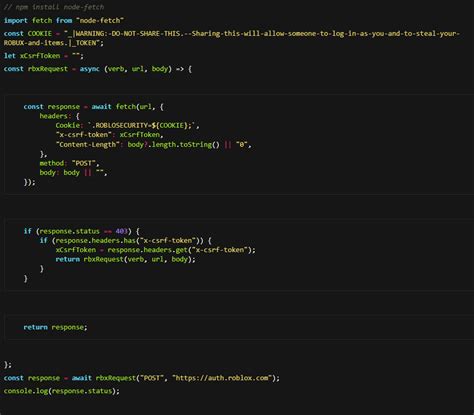Click the body: body line
This screenshot has height=415, width=474.
pos(73,173)
